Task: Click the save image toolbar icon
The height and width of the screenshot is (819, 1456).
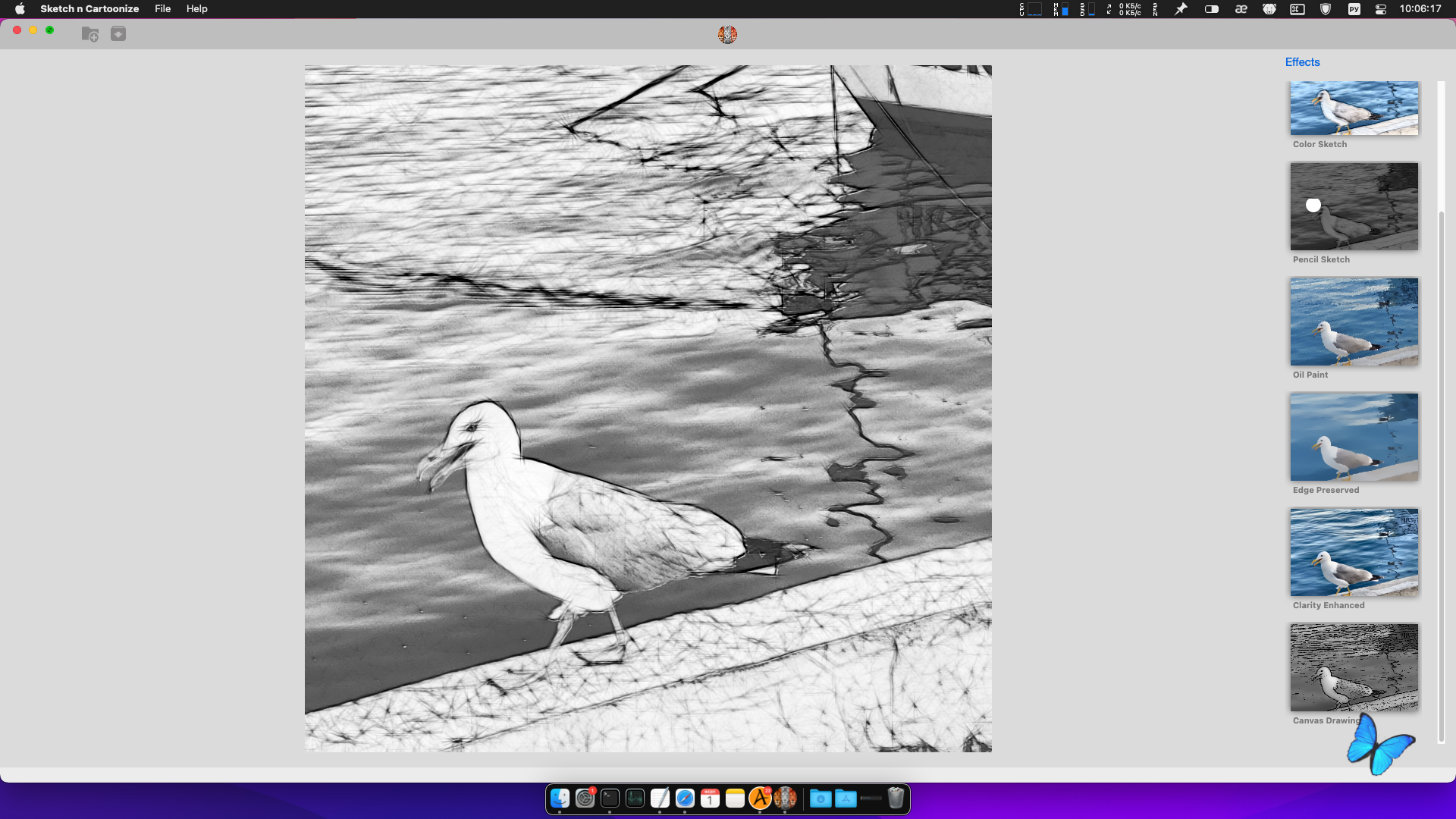Action: 118,34
